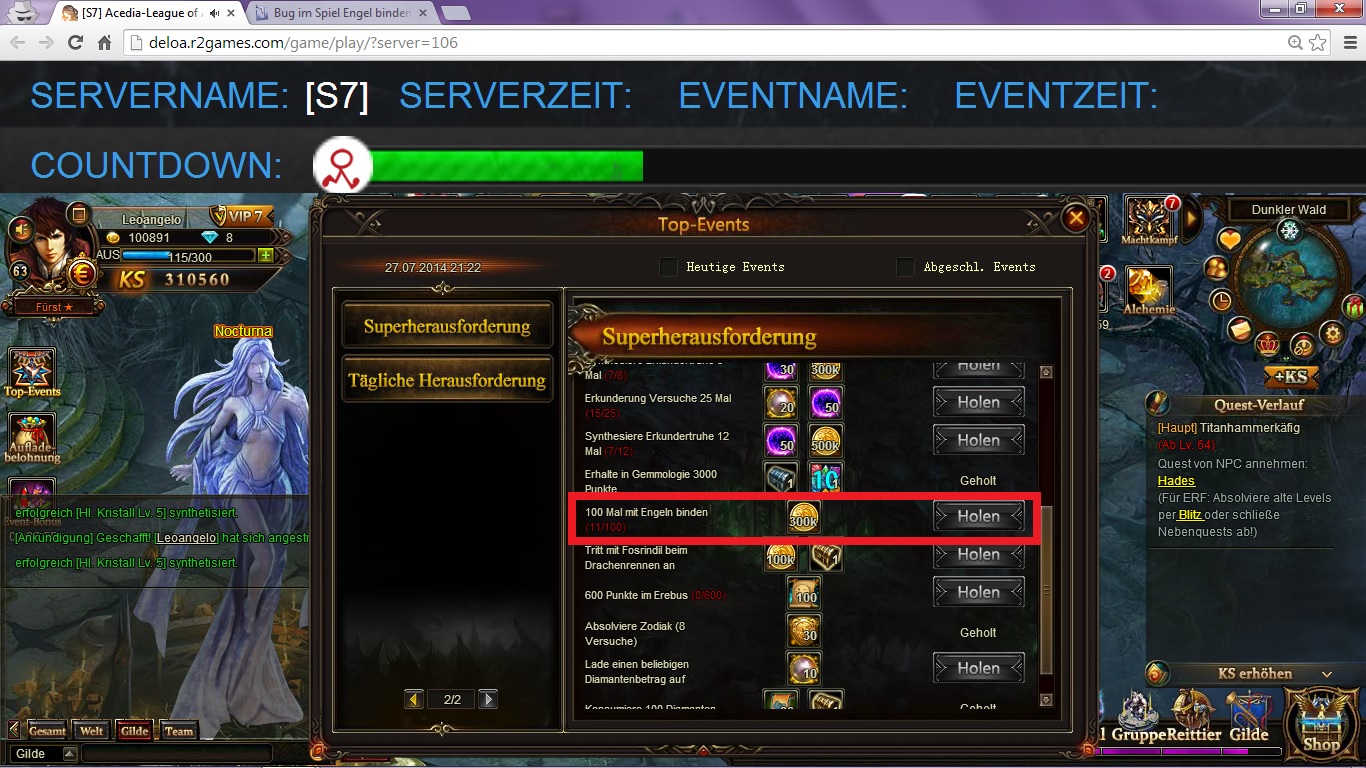The image size is (1366, 768).
Task: Click the mail envelope icon near minimap
Action: tap(1240, 328)
